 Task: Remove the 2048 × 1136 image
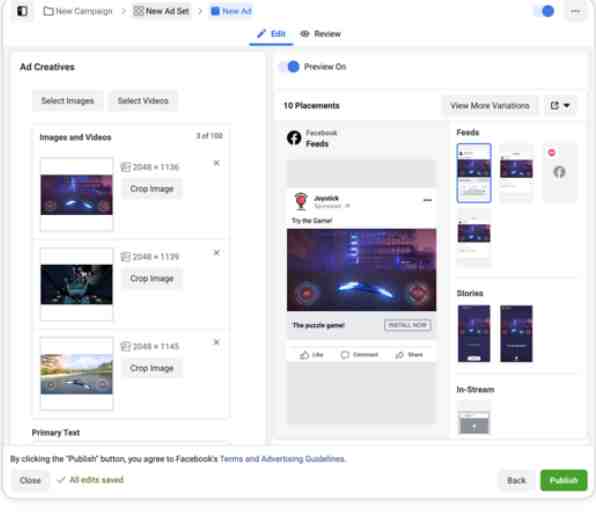pyautogui.click(x=216, y=163)
